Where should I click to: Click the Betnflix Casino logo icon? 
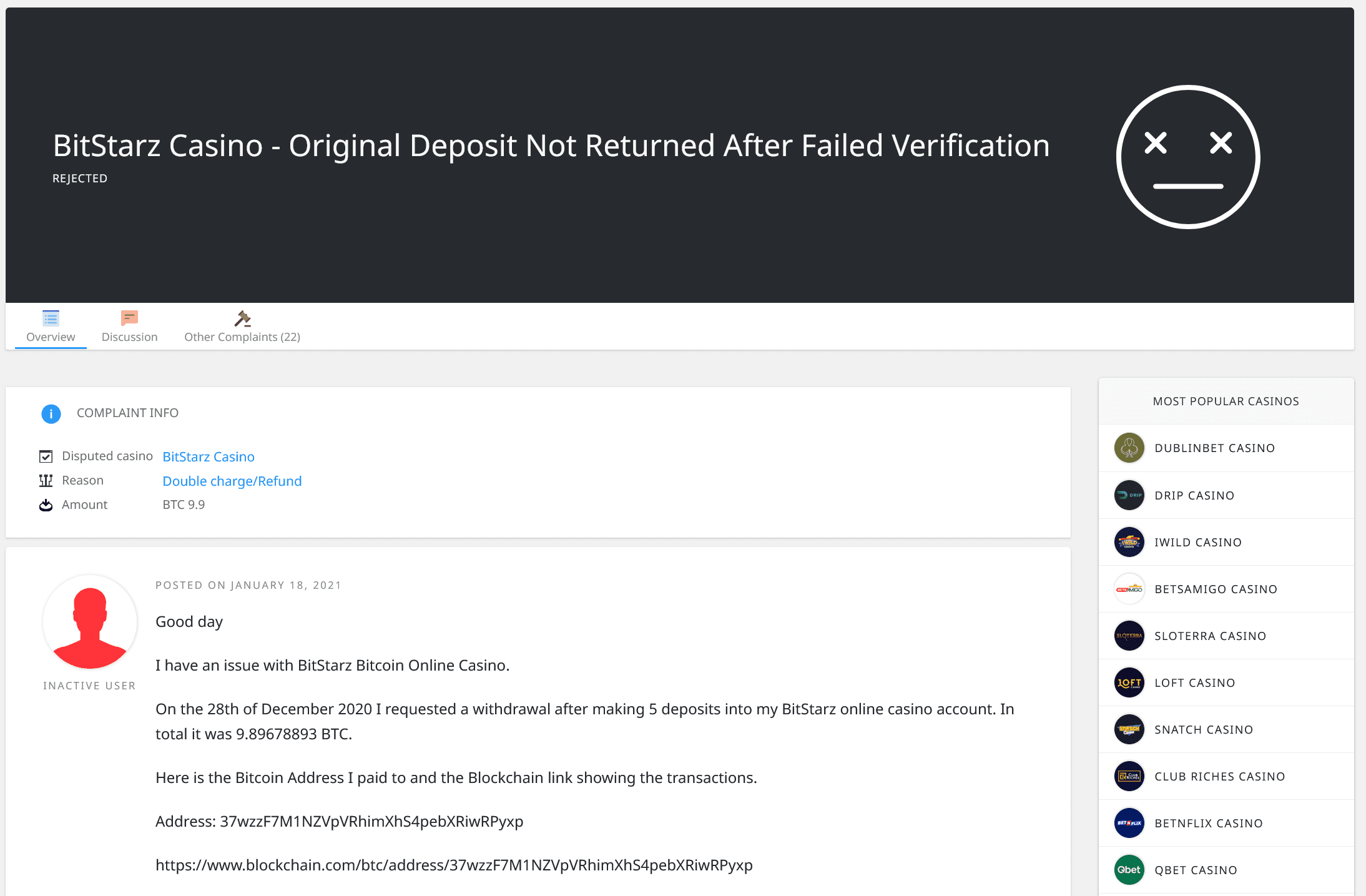tap(1129, 823)
